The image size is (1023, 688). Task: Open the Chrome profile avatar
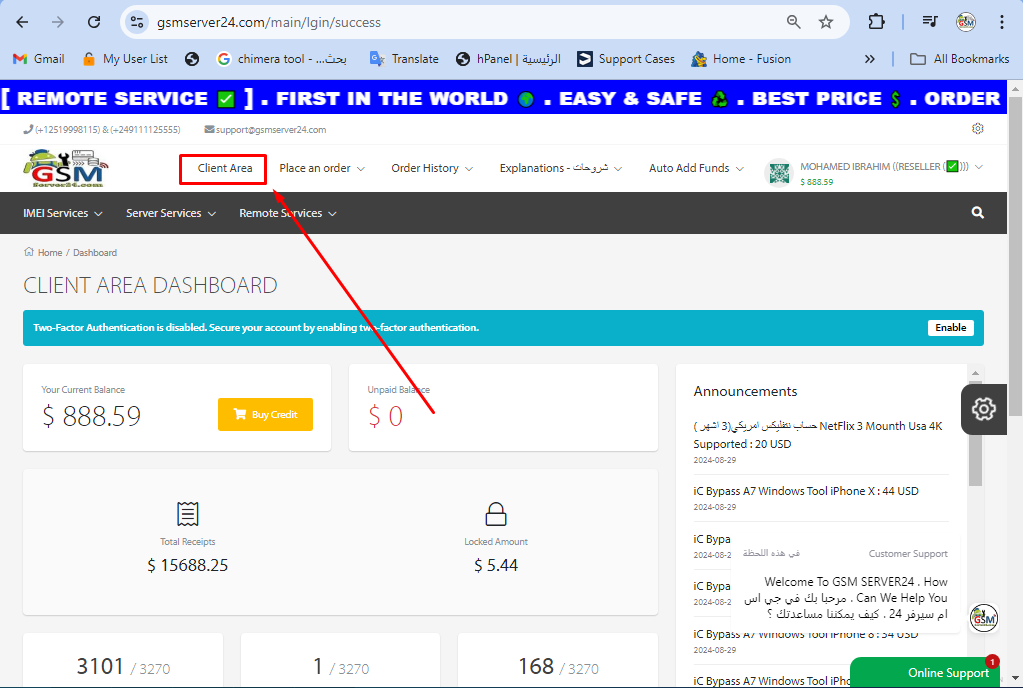966,22
